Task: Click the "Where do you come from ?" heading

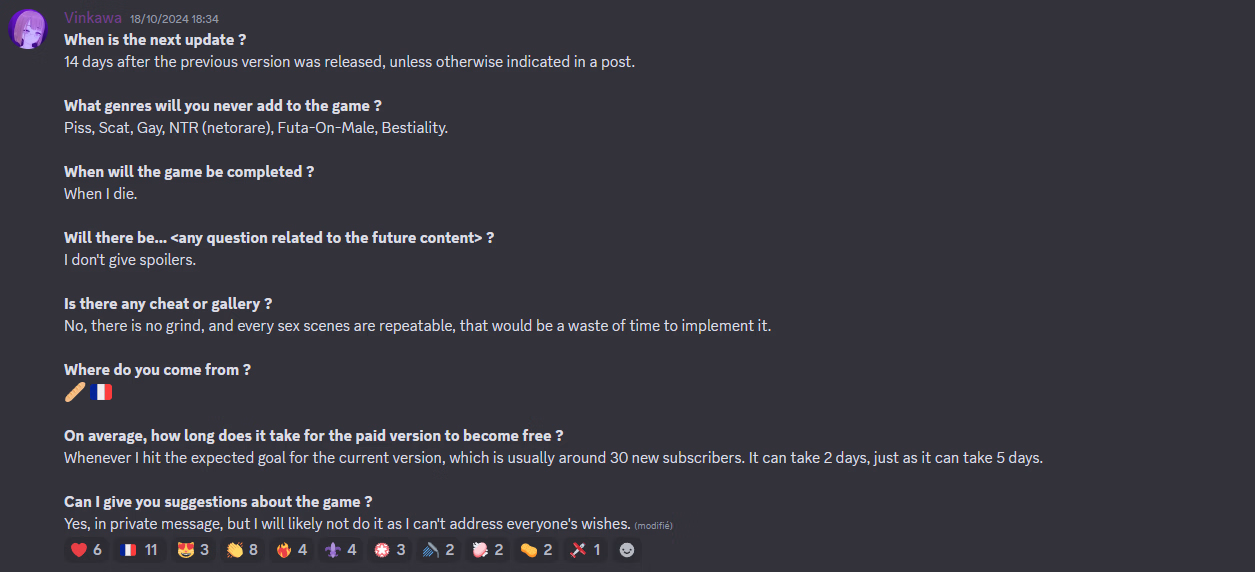Action: (x=157, y=370)
